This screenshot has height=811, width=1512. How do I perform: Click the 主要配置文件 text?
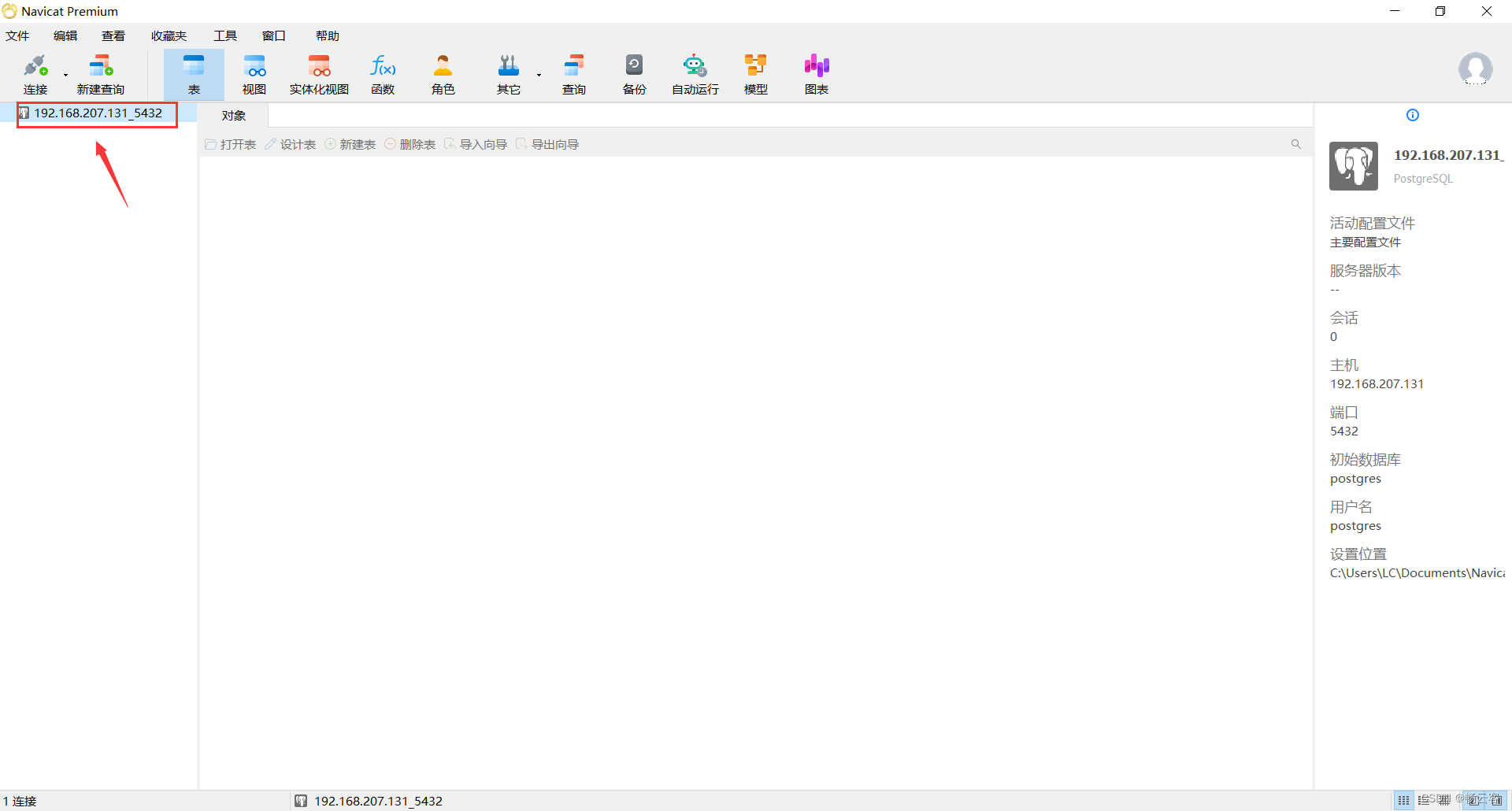[x=1366, y=243]
